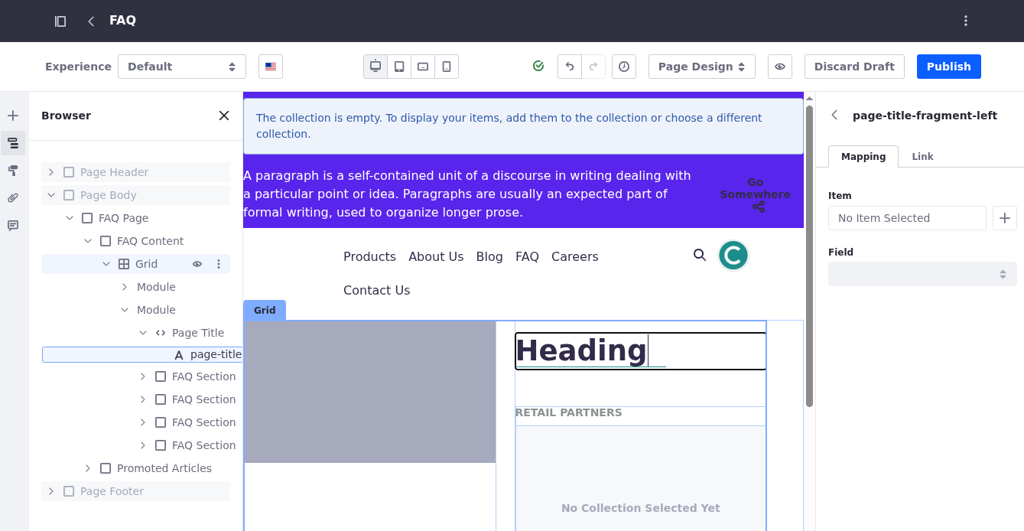The height and width of the screenshot is (531, 1024).
Task: Open FAQ in page navigation
Action: coord(527,257)
